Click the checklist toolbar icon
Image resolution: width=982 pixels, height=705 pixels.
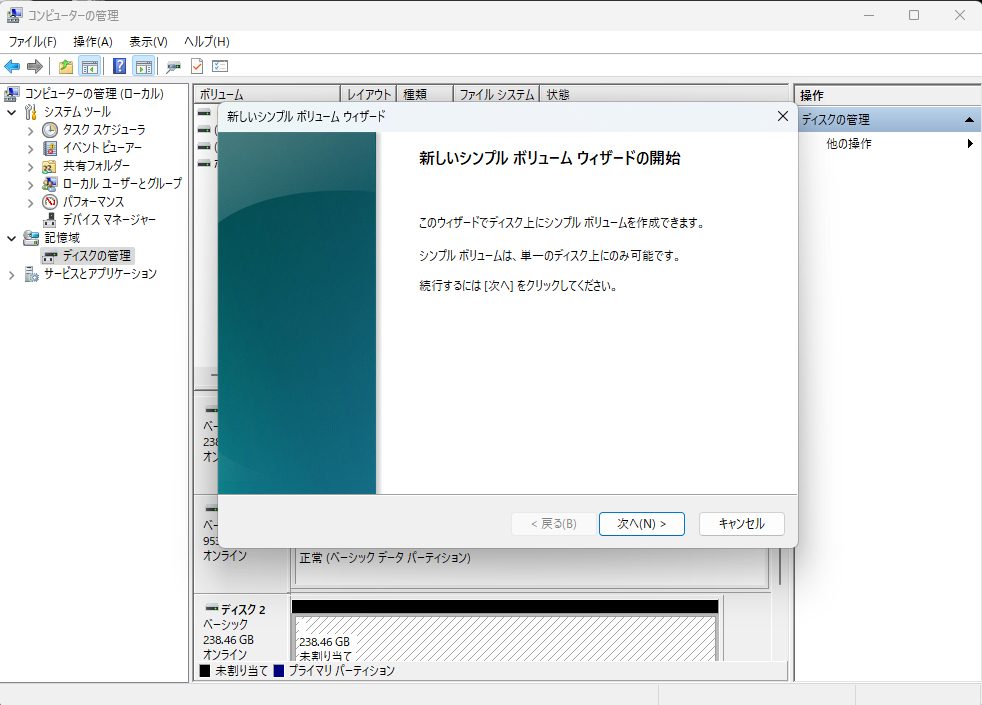click(218, 66)
